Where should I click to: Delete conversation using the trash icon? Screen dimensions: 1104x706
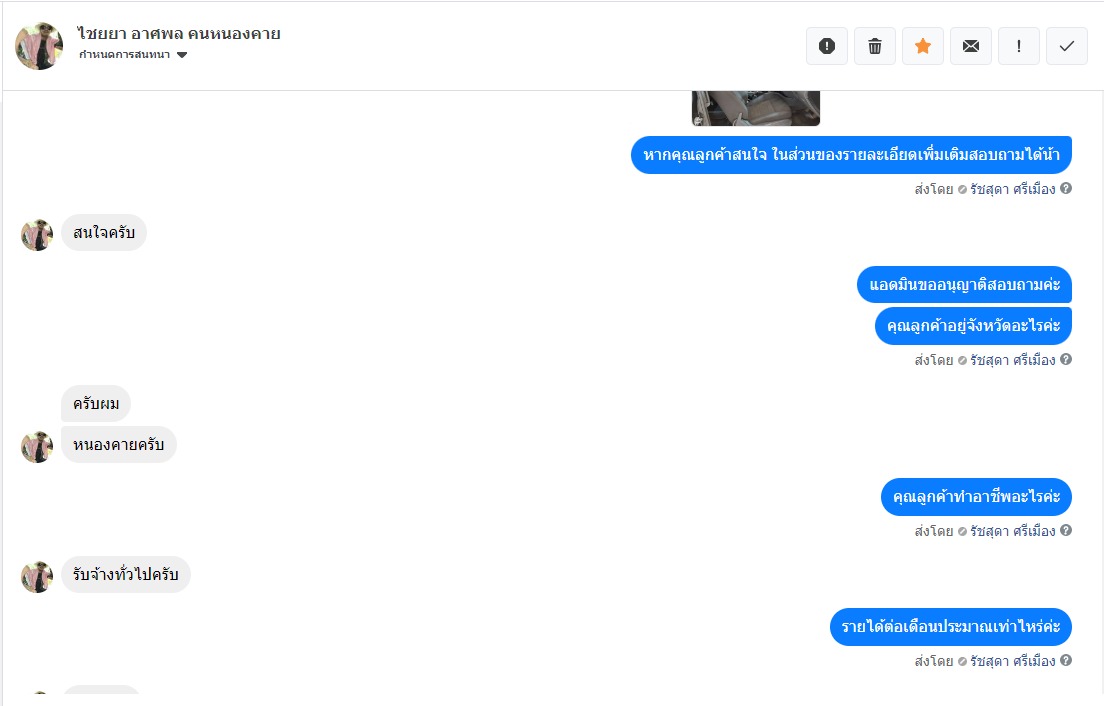874,46
